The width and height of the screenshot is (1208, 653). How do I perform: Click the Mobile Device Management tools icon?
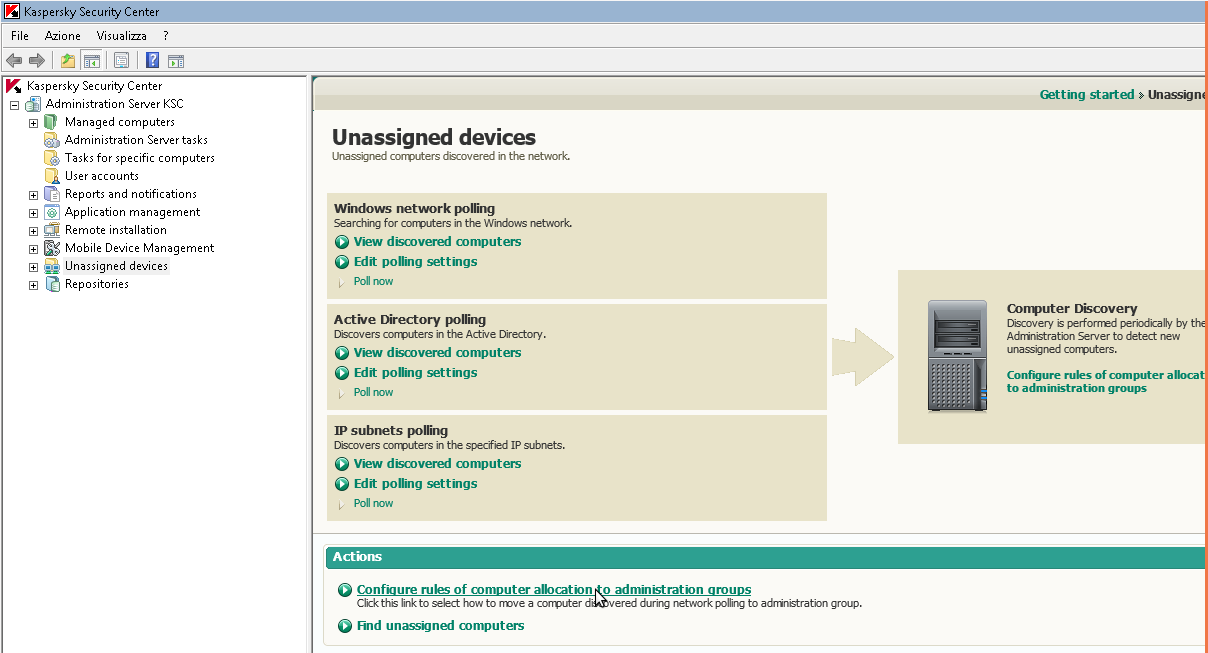pyautogui.click(x=51, y=248)
